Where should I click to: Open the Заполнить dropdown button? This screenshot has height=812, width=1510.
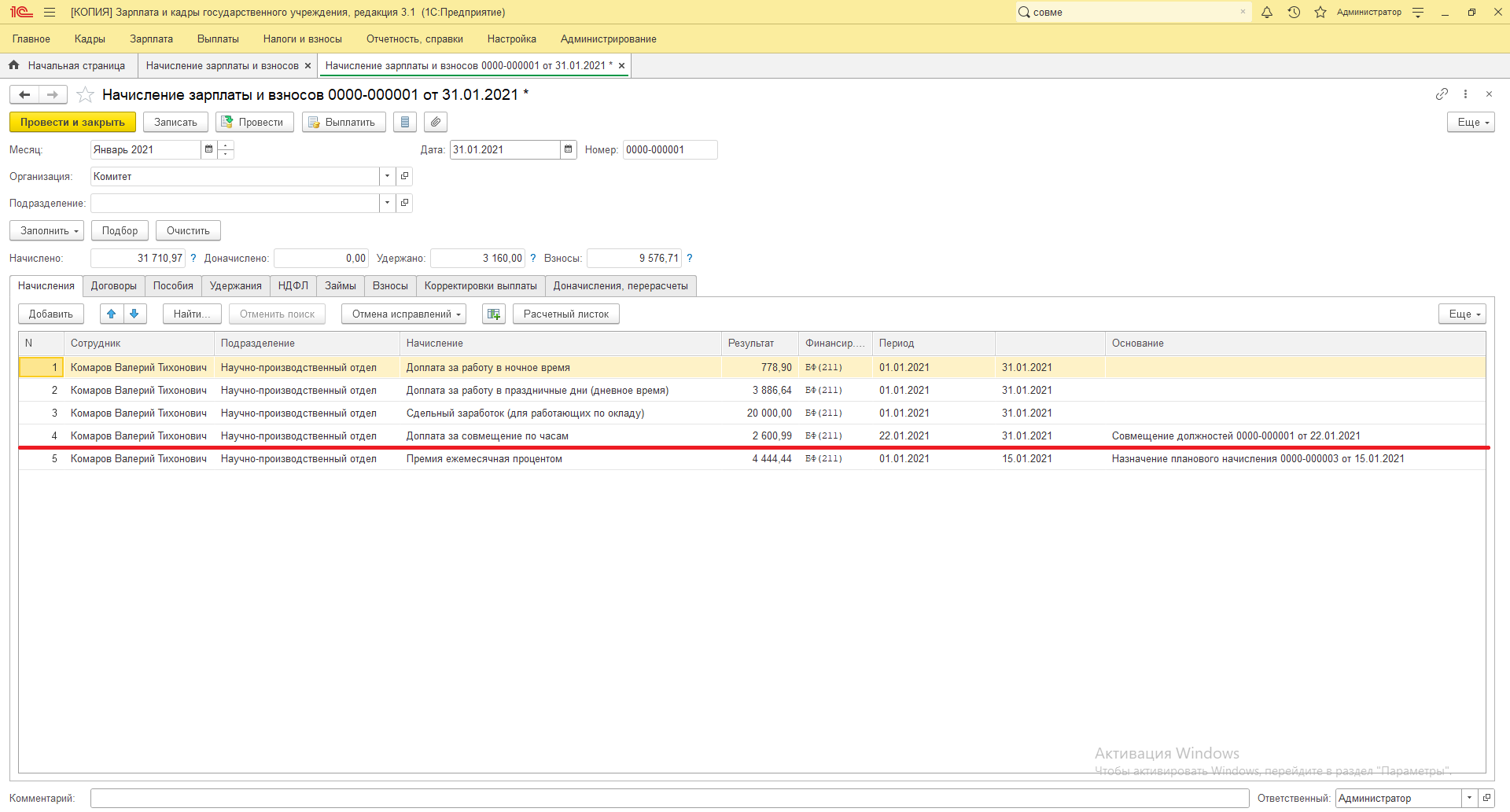click(x=46, y=230)
